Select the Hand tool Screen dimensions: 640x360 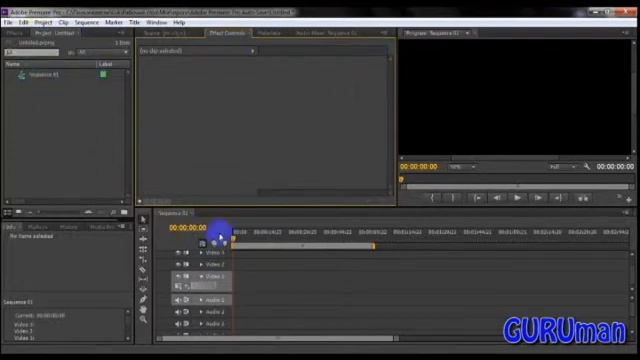pos(143,309)
